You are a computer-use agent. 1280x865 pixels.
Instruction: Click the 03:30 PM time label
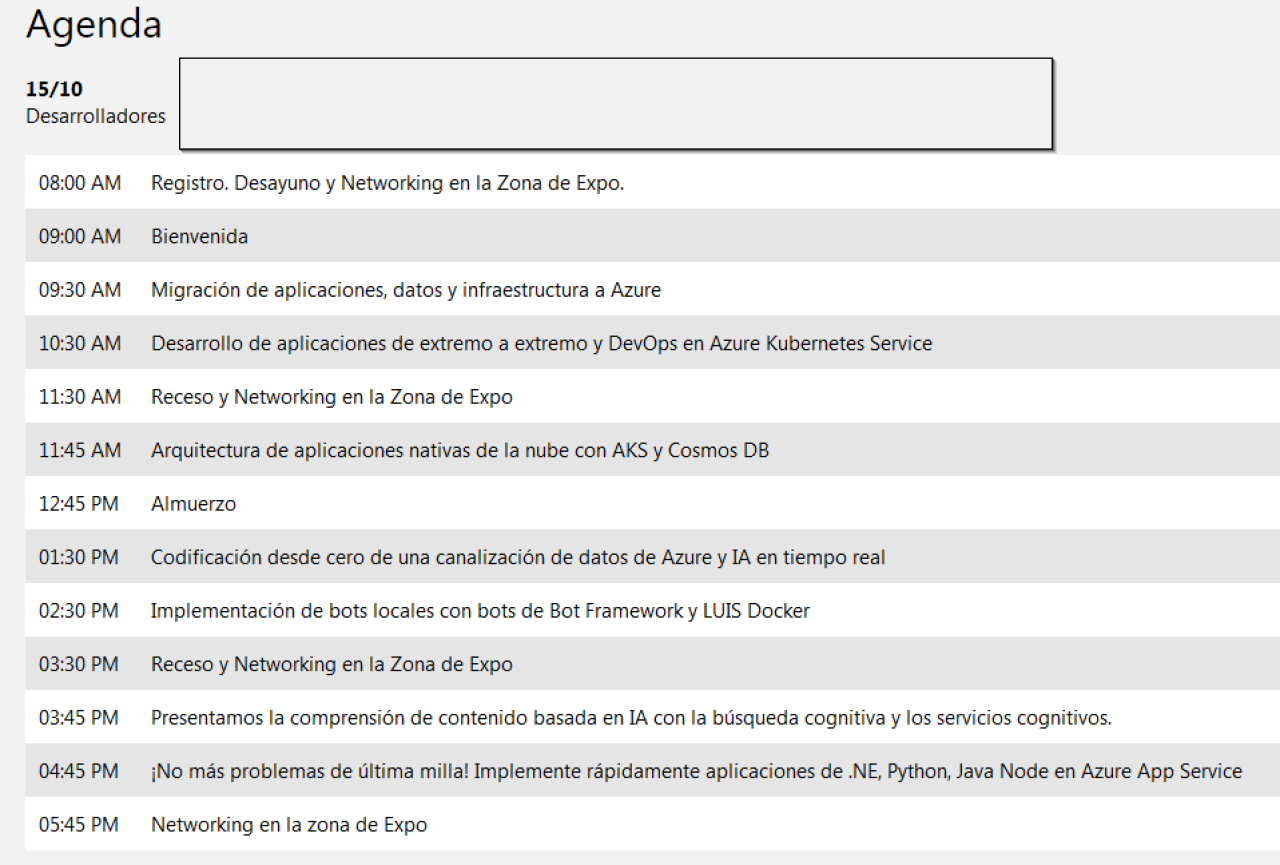(x=79, y=664)
